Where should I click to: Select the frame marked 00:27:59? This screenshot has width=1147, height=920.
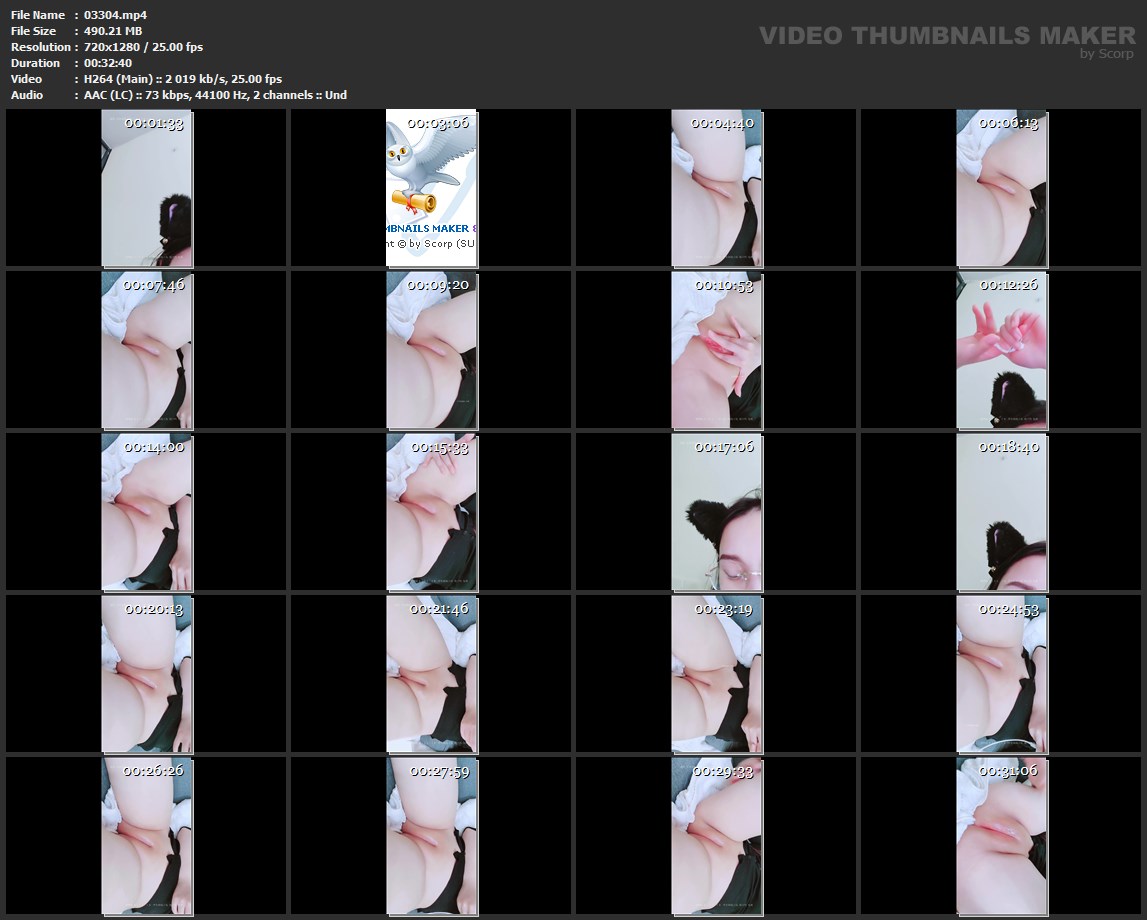coord(431,836)
